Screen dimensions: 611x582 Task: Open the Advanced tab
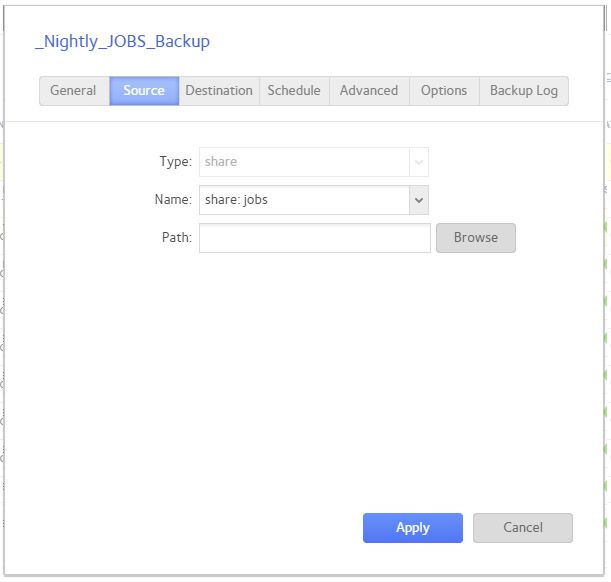click(x=369, y=91)
